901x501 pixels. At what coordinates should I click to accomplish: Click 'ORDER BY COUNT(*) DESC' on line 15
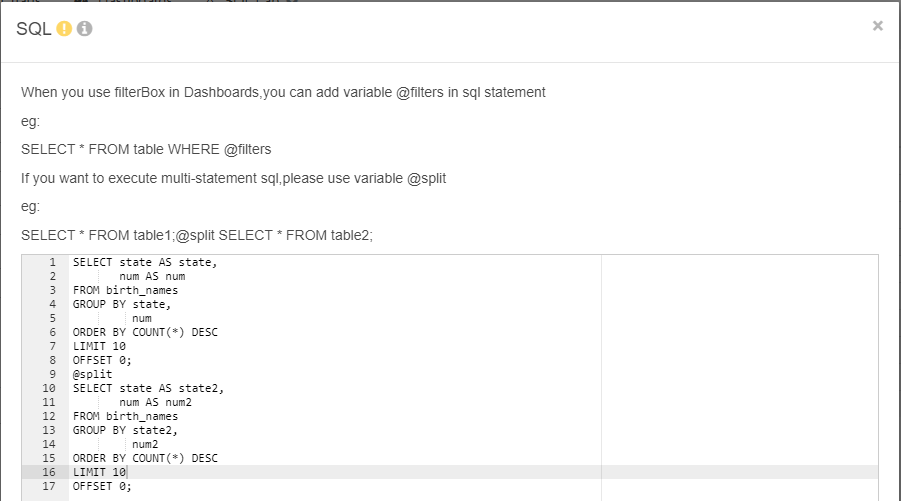(145, 458)
